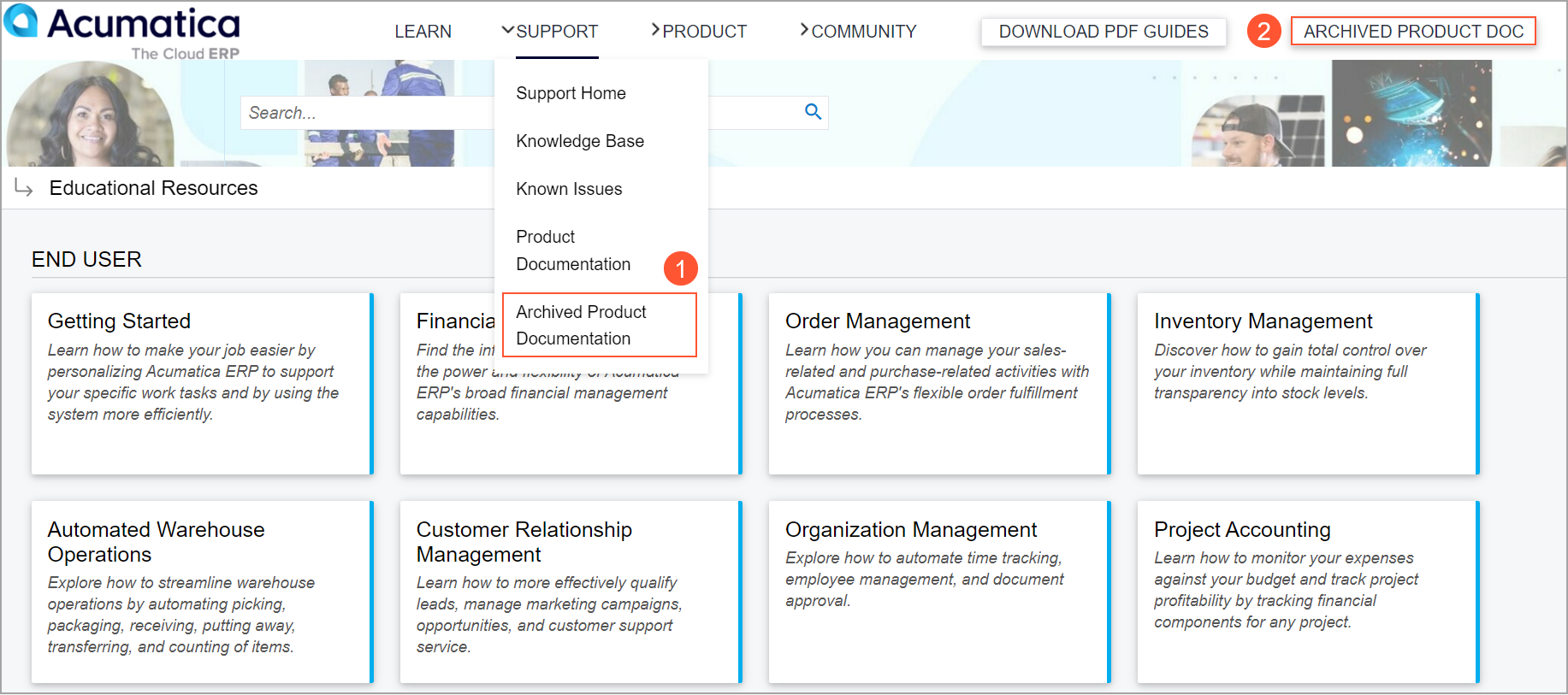Image resolution: width=1568 pixels, height=695 pixels.
Task: Open the LEARN menu item
Action: coord(423,32)
